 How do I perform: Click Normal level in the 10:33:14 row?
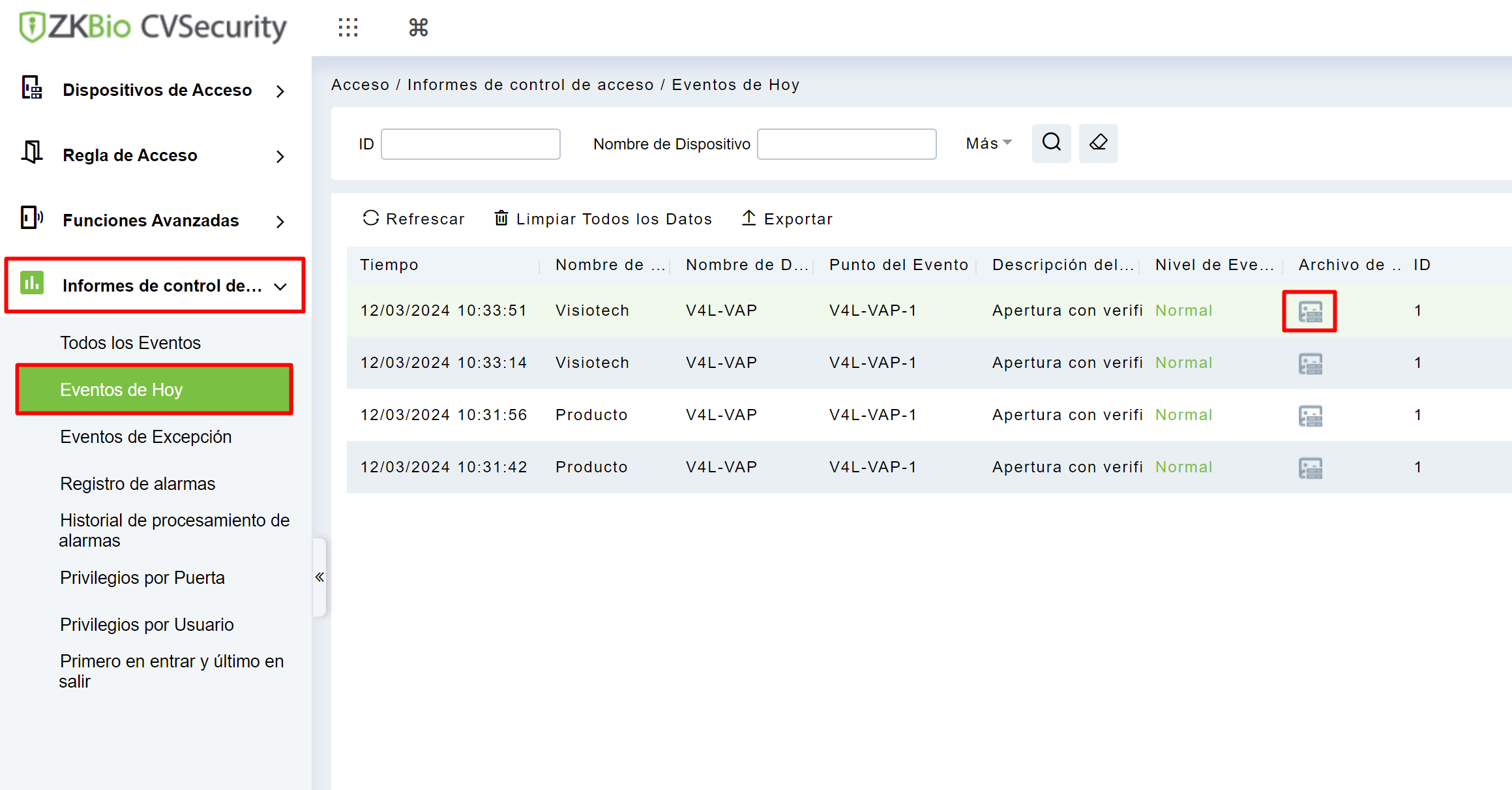click(1184, 363)
